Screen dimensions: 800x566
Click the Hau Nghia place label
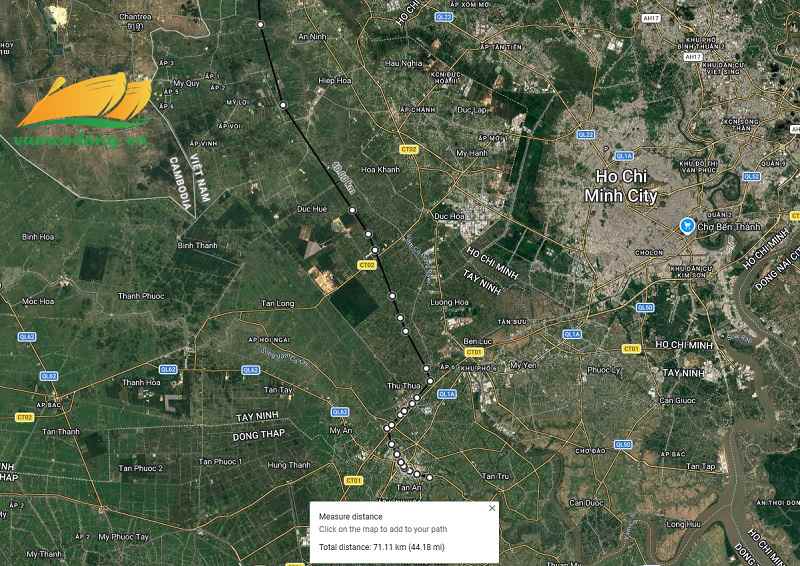click(404, 64)
